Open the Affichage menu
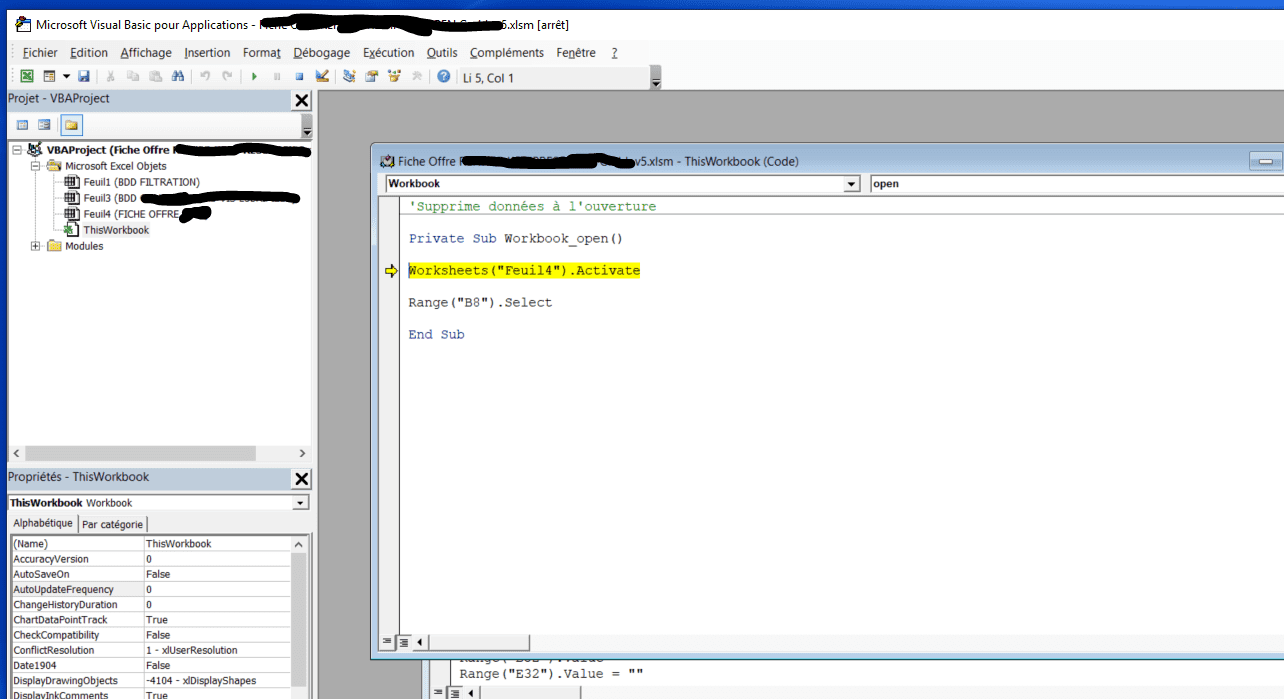This screenshot has height=699, width=1284. (146, 53)
